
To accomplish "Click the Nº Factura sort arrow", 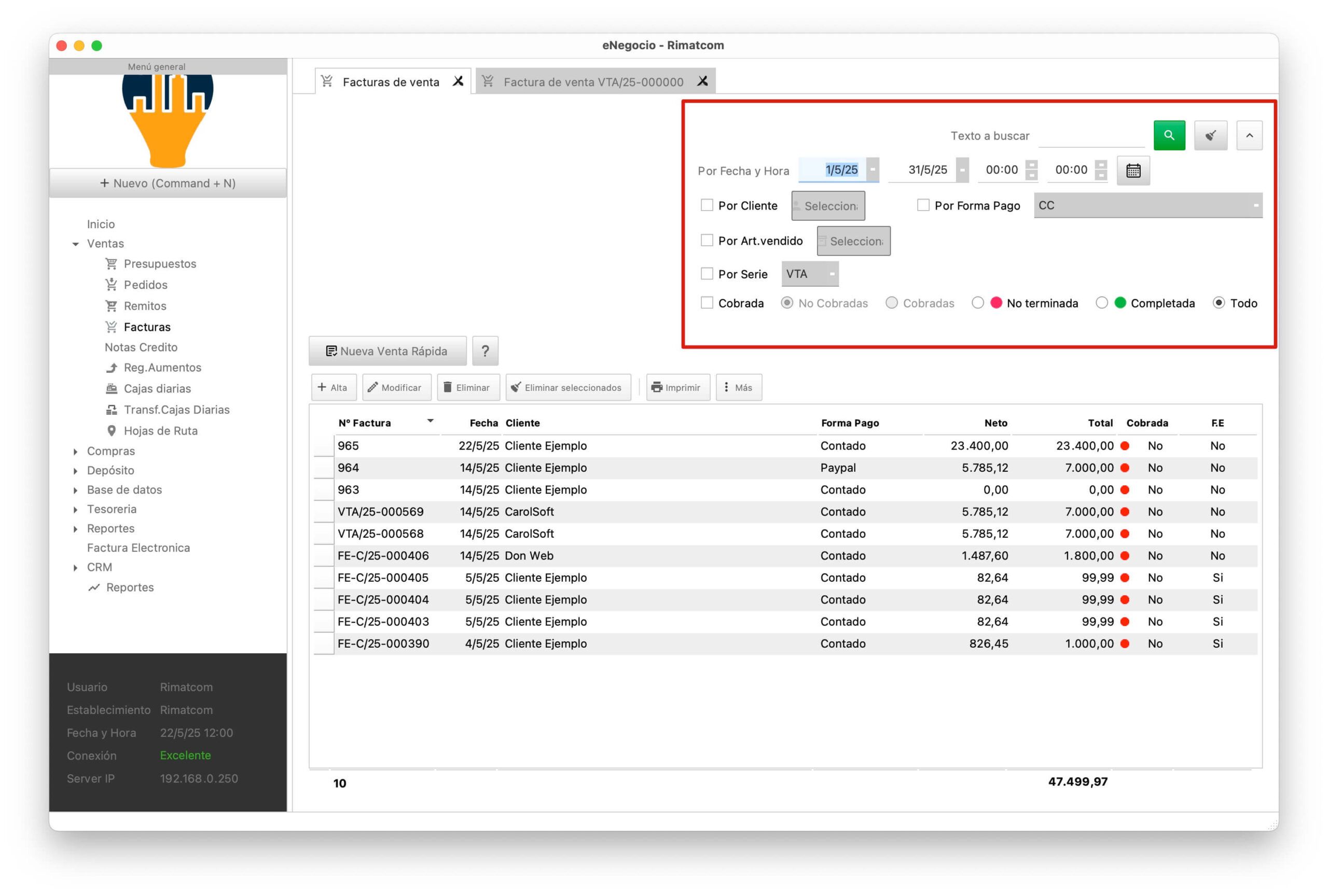I will pyautogui.click(x=430, y=421).
